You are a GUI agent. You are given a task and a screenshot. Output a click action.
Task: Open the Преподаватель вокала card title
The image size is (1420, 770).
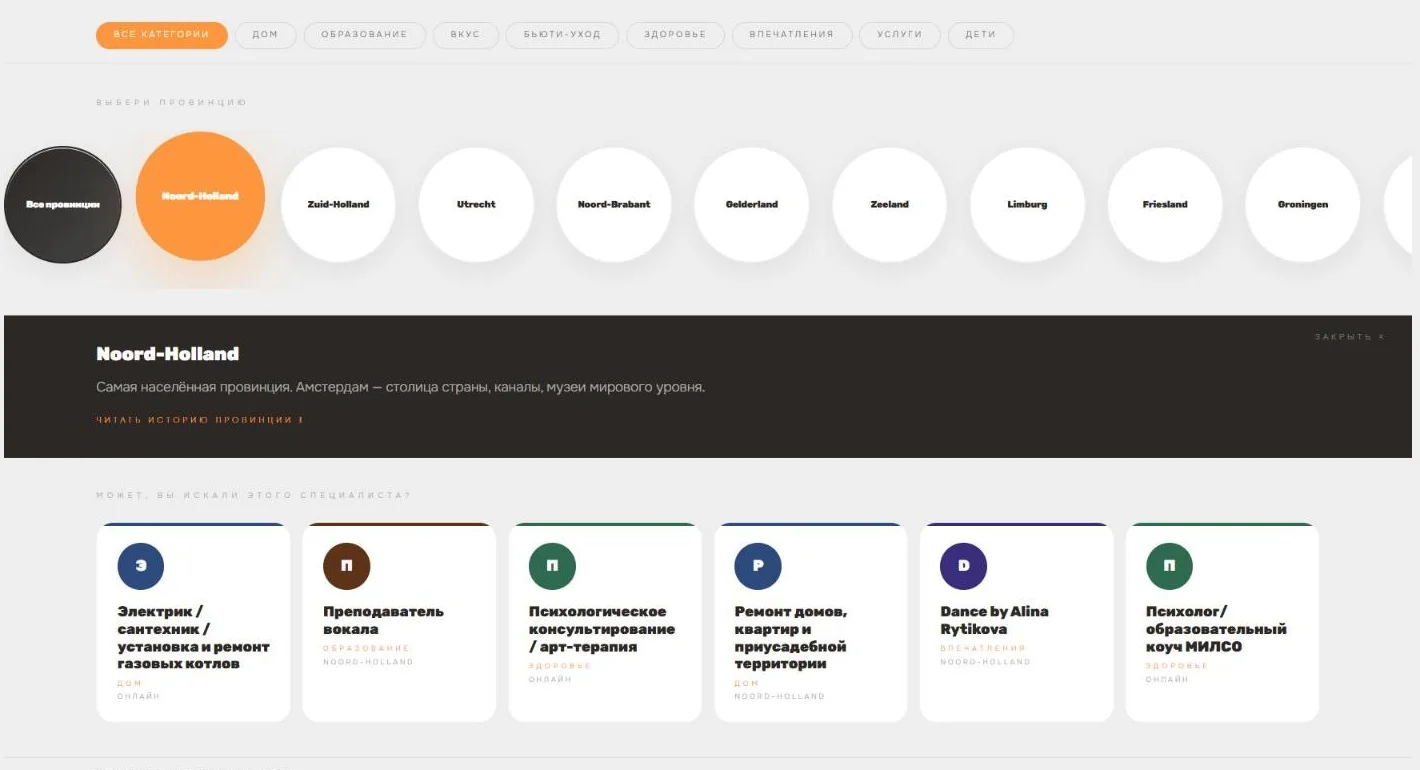coord(383,620)
